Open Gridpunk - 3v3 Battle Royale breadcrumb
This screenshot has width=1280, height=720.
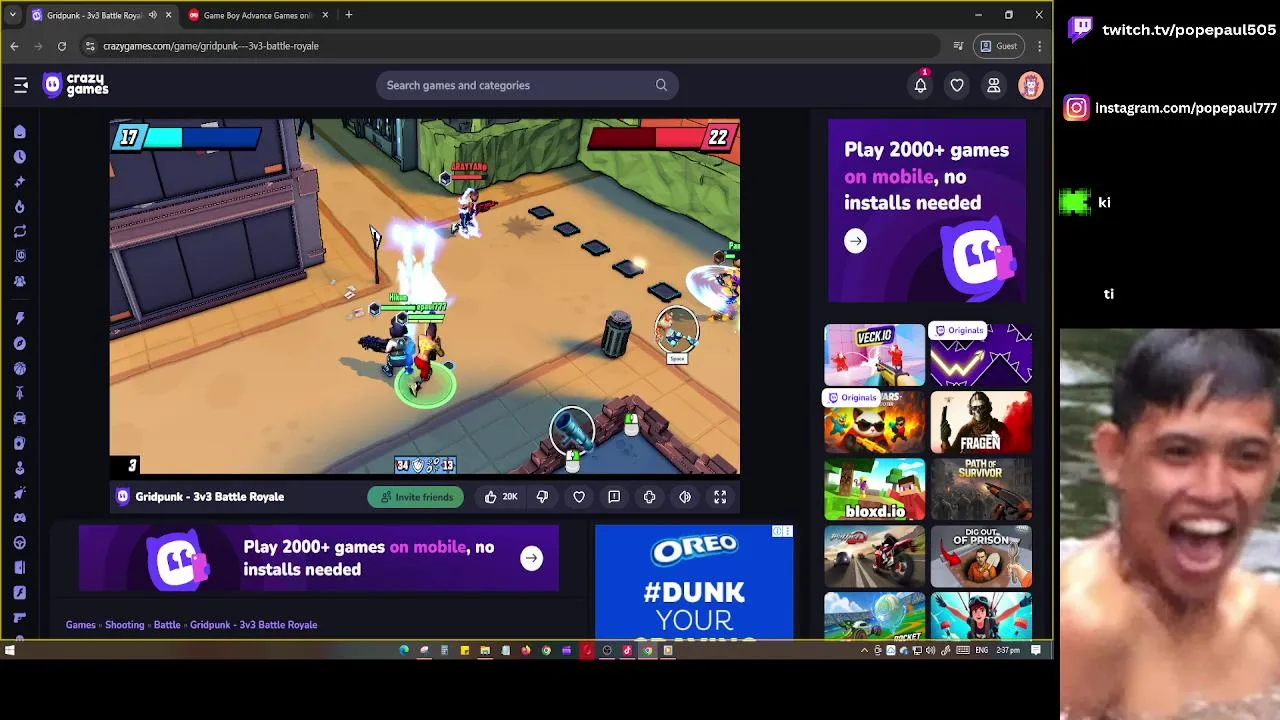(254, 625)
